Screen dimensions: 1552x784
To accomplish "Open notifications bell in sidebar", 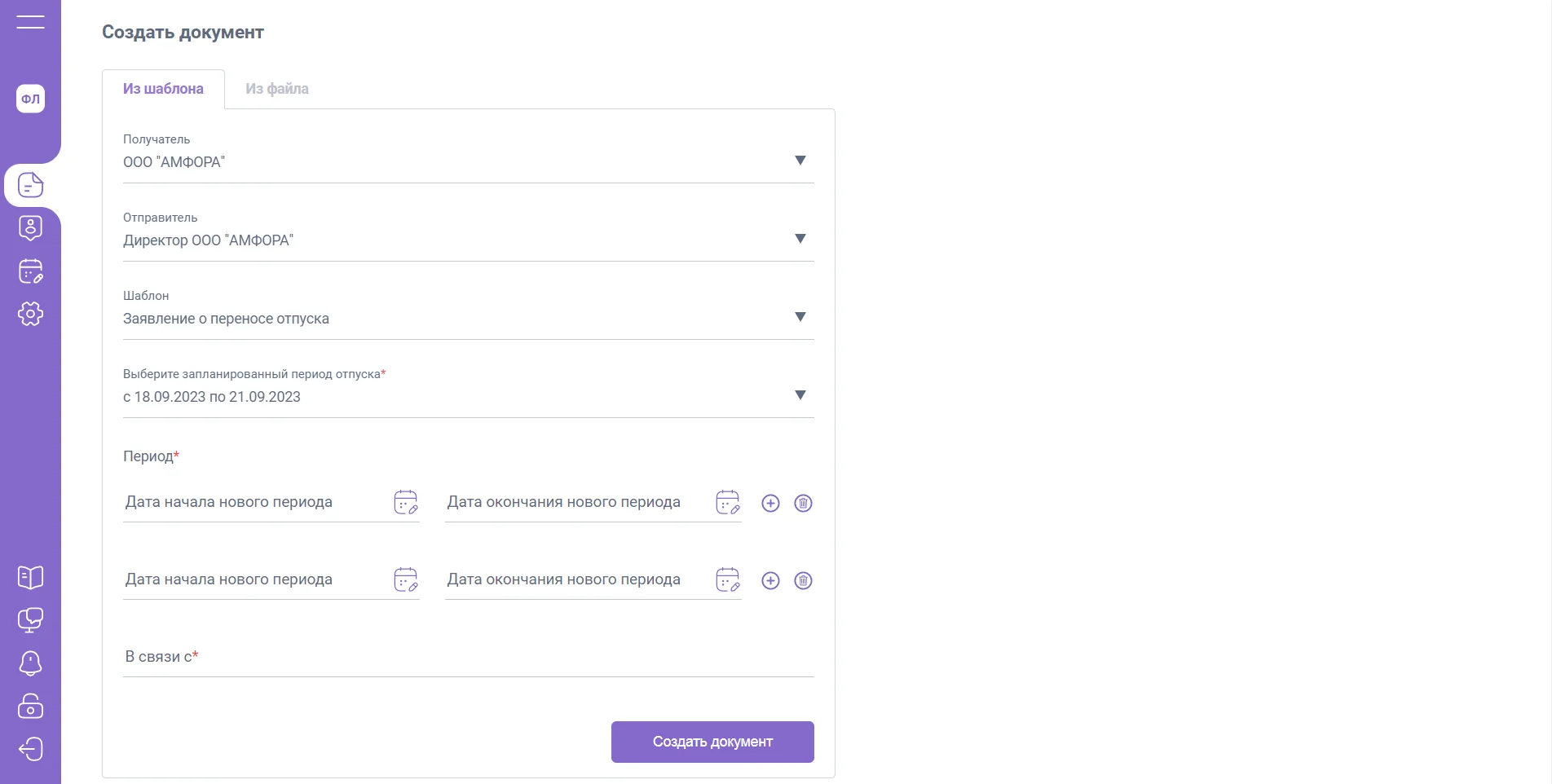I will 30,663.
